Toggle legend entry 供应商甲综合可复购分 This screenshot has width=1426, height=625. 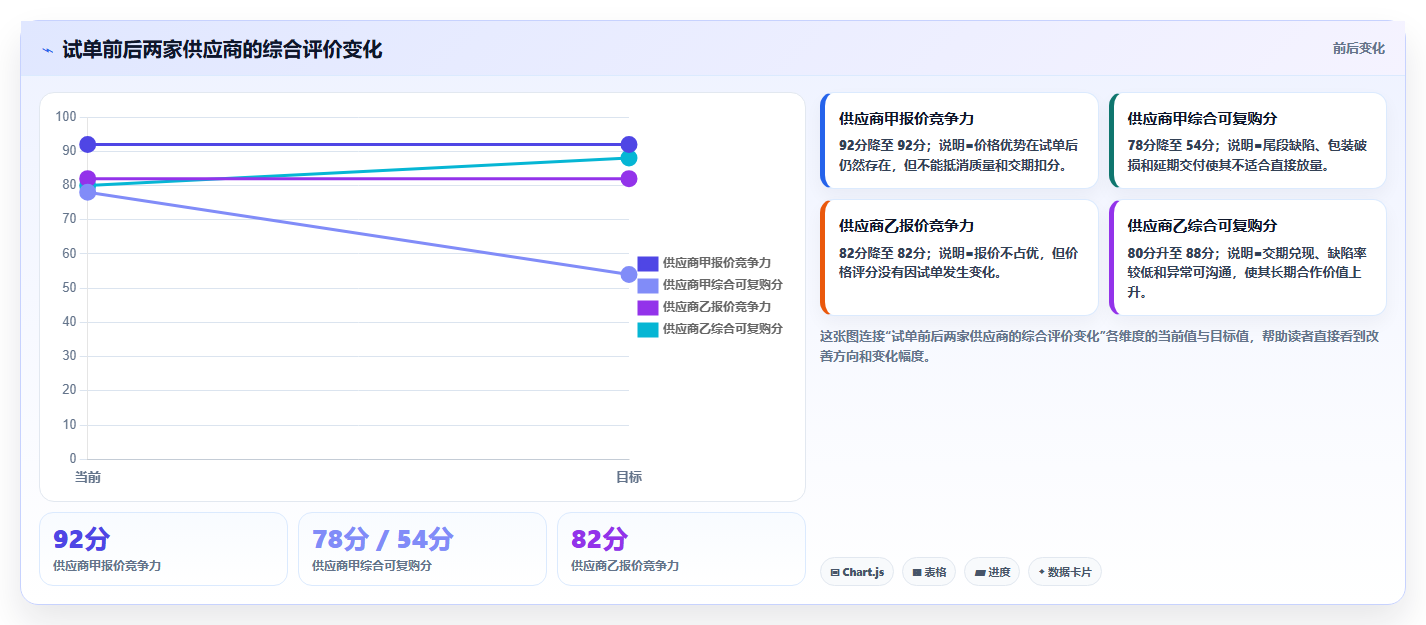pos(710,285)
